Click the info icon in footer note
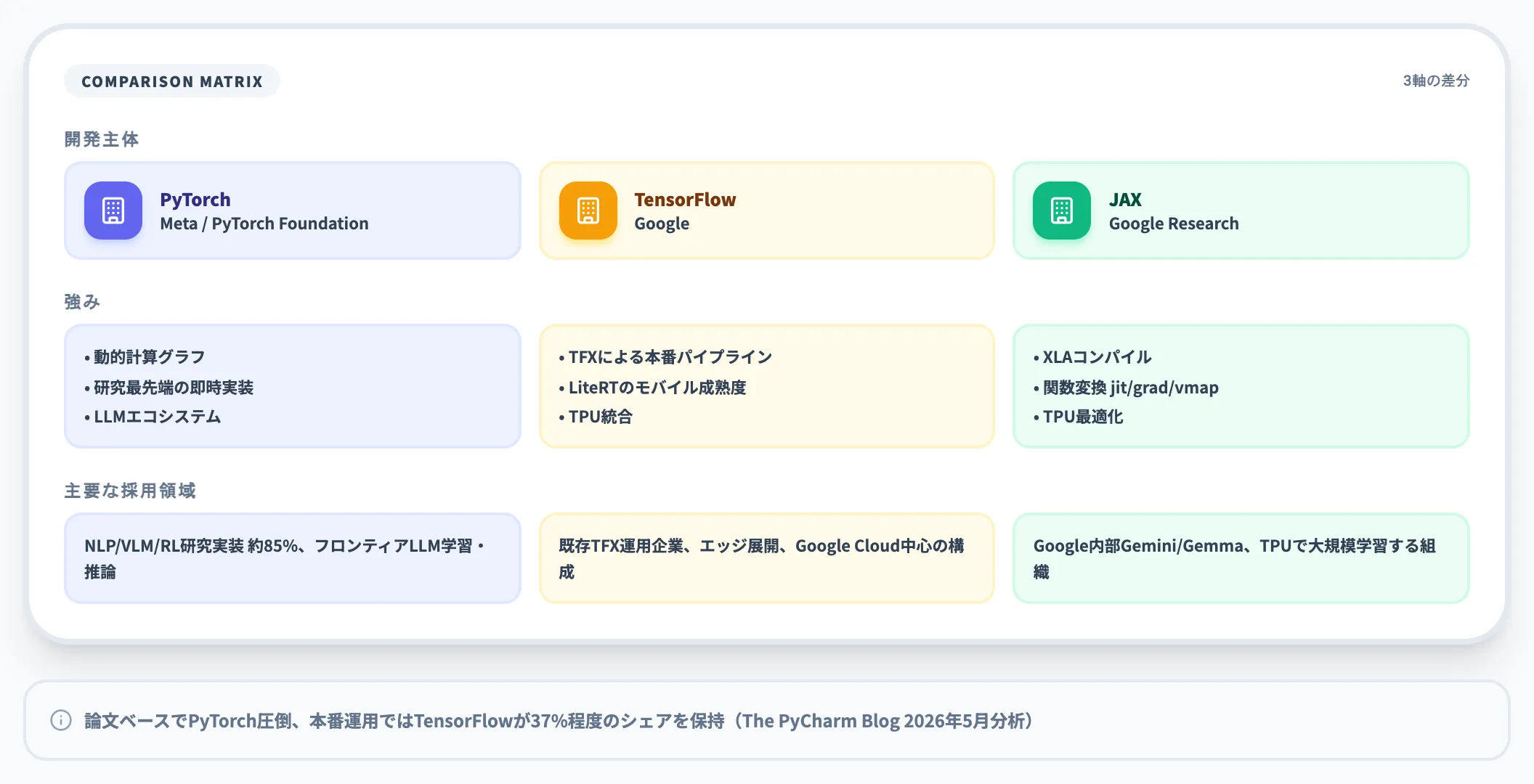Viewport: 1534px width, 784px height. tap(61, 720)
